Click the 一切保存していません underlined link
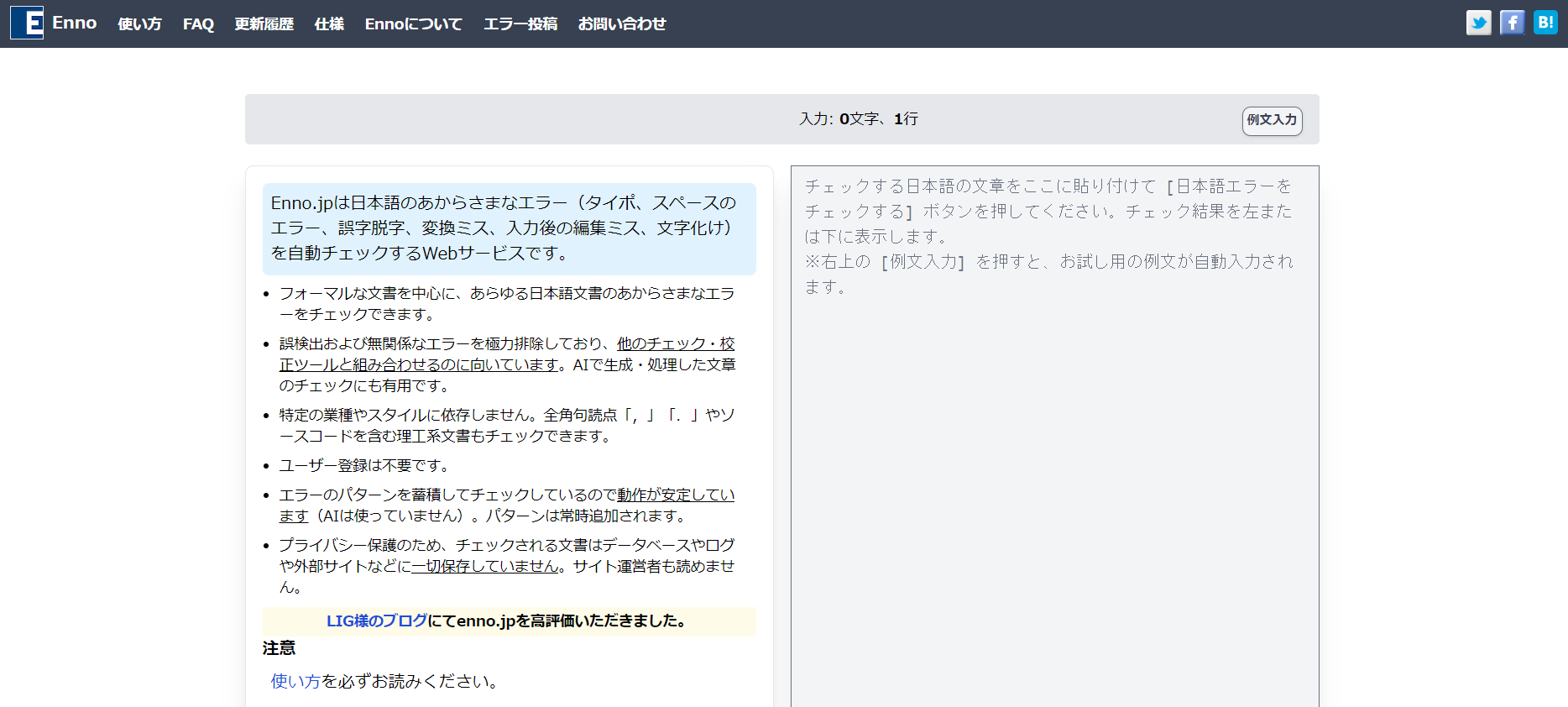1568x707 pixels. [484, 566]
